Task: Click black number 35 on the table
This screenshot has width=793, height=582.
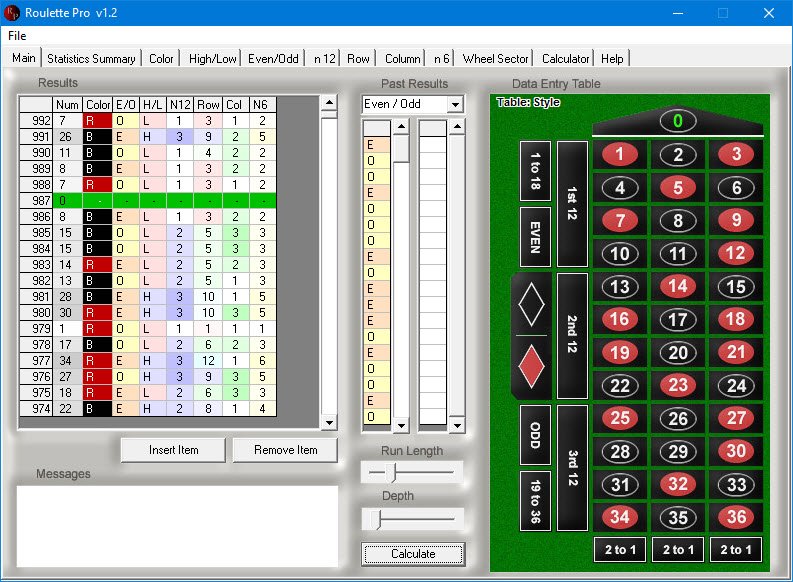Action: [x=678, y=517]
